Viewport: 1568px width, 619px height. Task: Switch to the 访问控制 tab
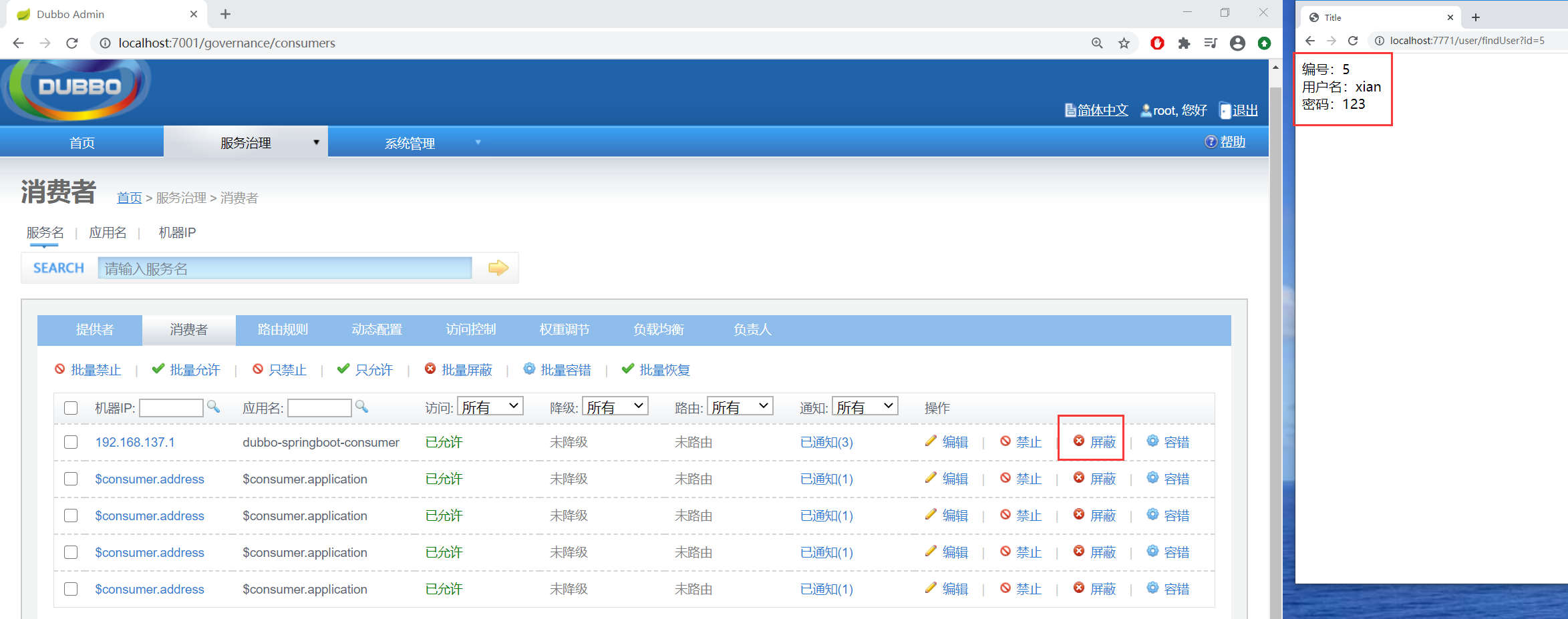(x=471, y=330)
